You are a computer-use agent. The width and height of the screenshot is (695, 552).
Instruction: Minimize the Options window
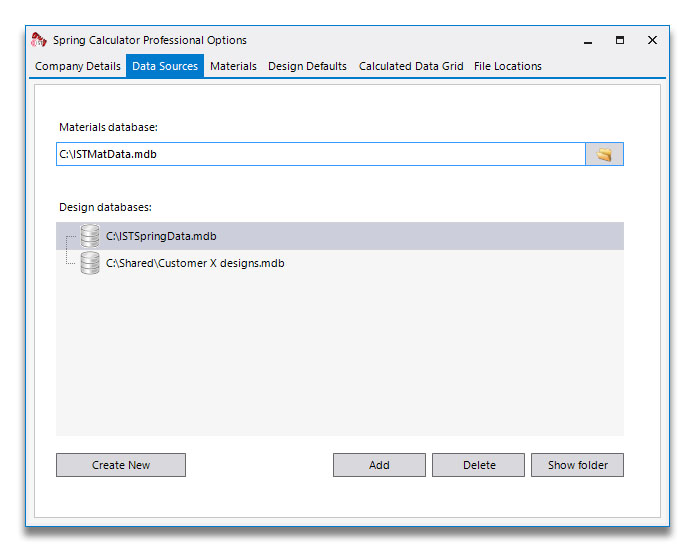click(588, 41)
